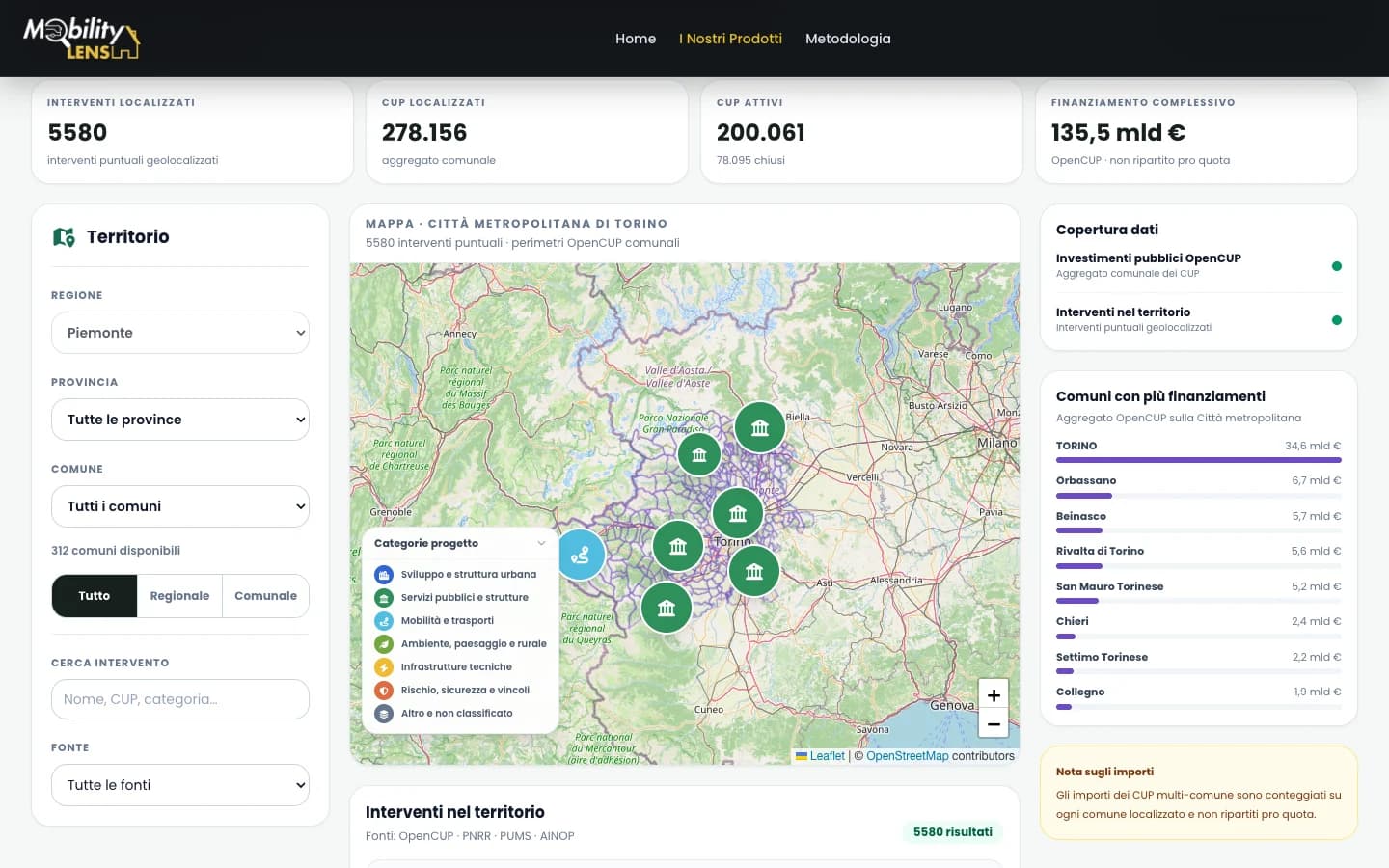
Task: Select the Tutto filter option
Action: click(x=95, y=596)
